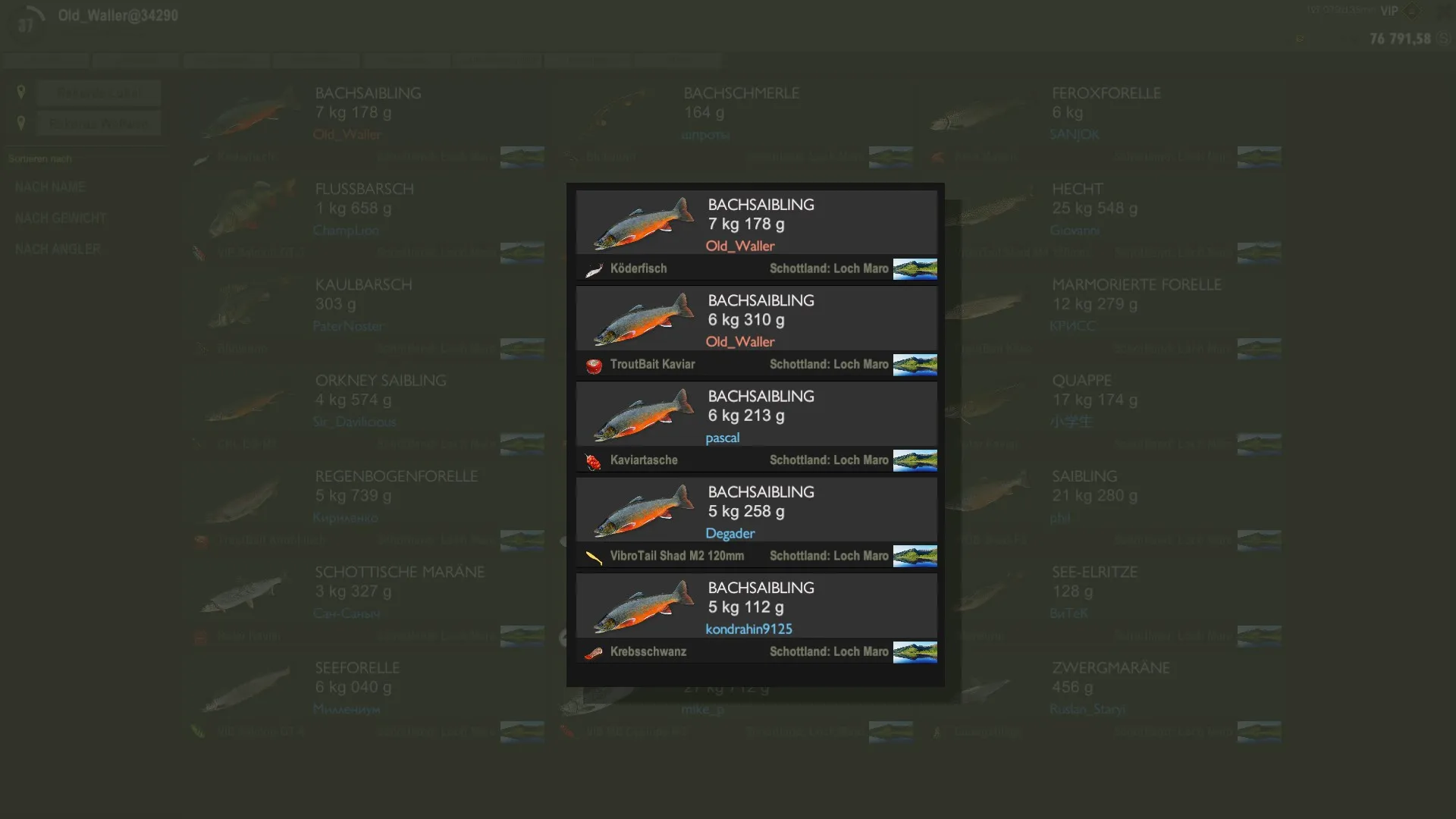Screen dimensions: 1456x819
Task: Click Old_Waller name on 6 kg 310 g record
Action: 739,342
